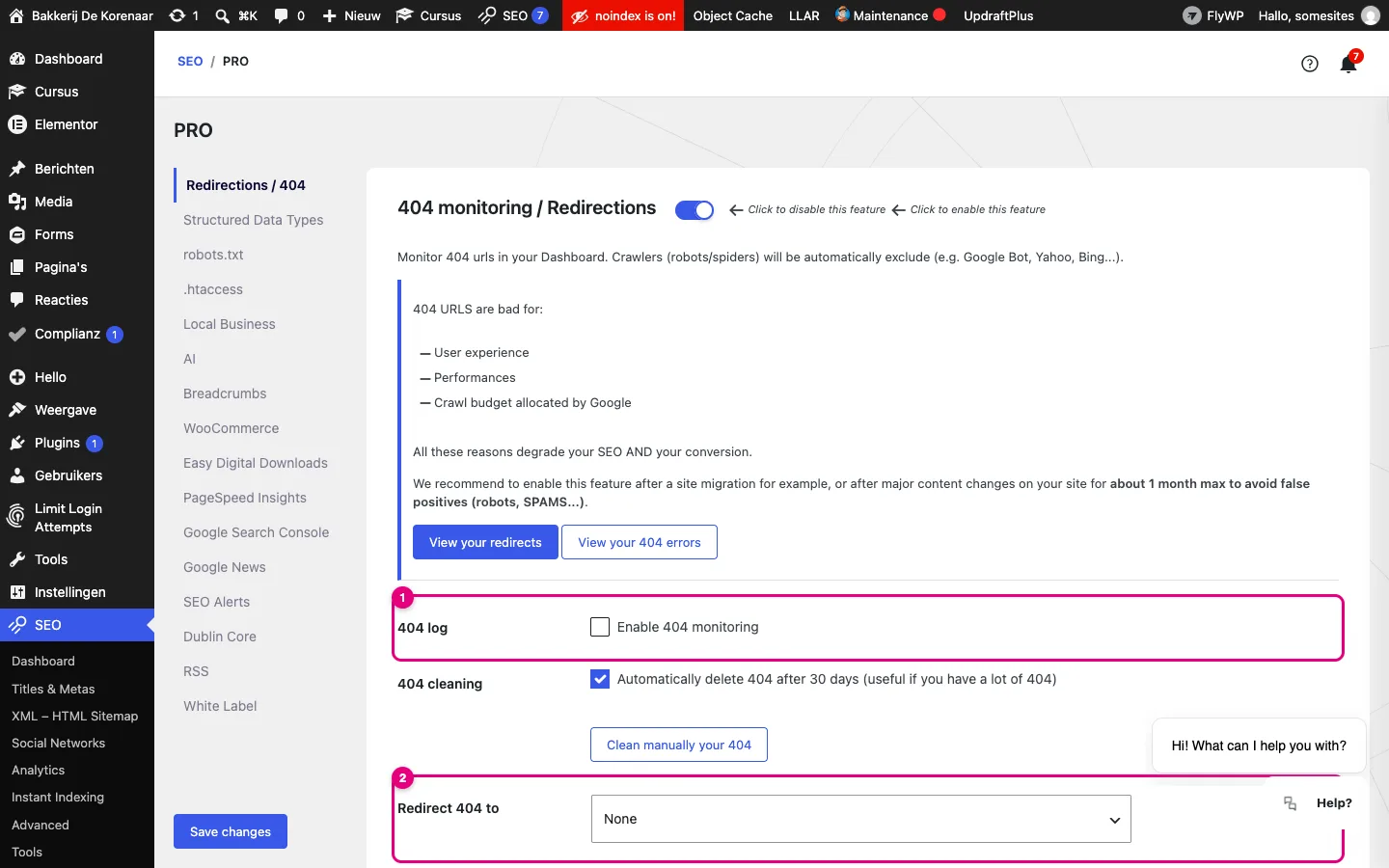This screenshot has width=1389, height=868.
Task: Toggle the 404 monitoring / Redirections feature switch
Action: 694,209
